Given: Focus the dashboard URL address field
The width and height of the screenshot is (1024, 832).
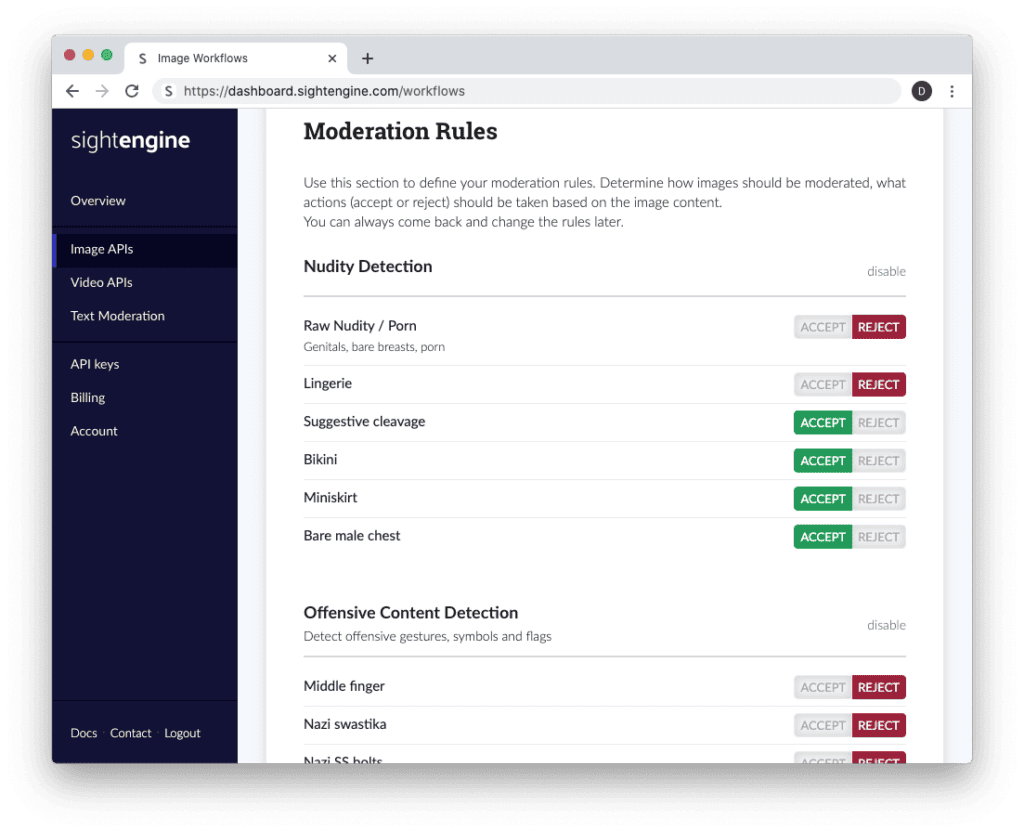Looking at the screenshot, I should tap(527, 91).
